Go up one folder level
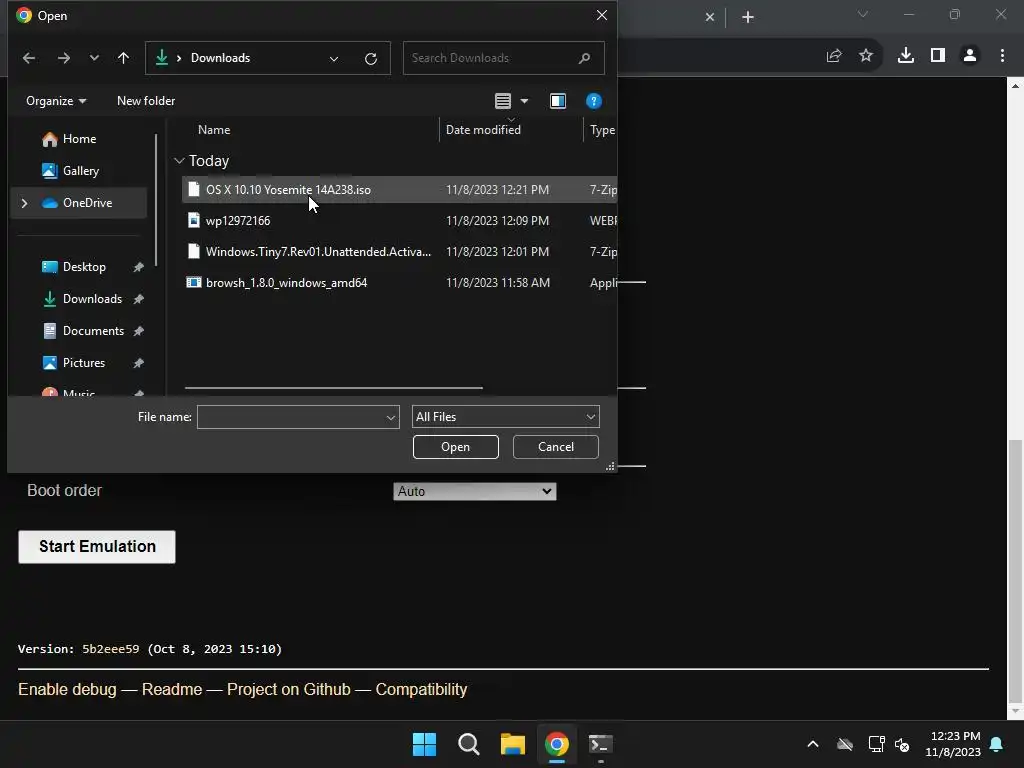 pyautogui.click(x=123, y=58)
